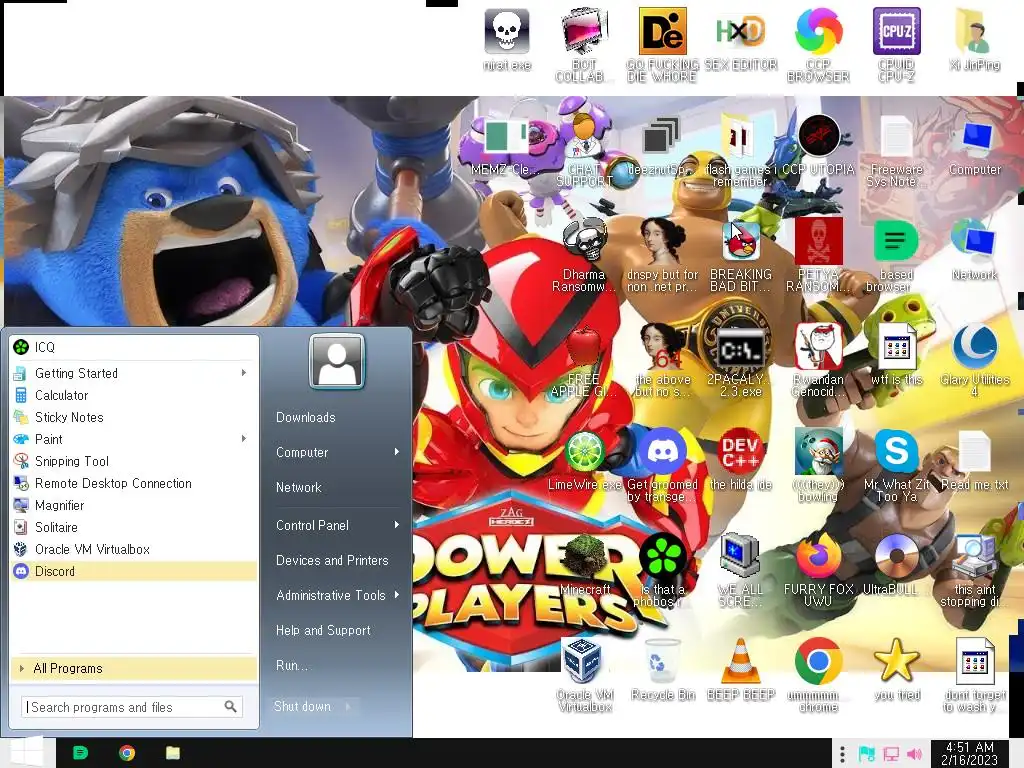Launch ICQ from the Start menu
The image size is (1024, 768).
134,347
